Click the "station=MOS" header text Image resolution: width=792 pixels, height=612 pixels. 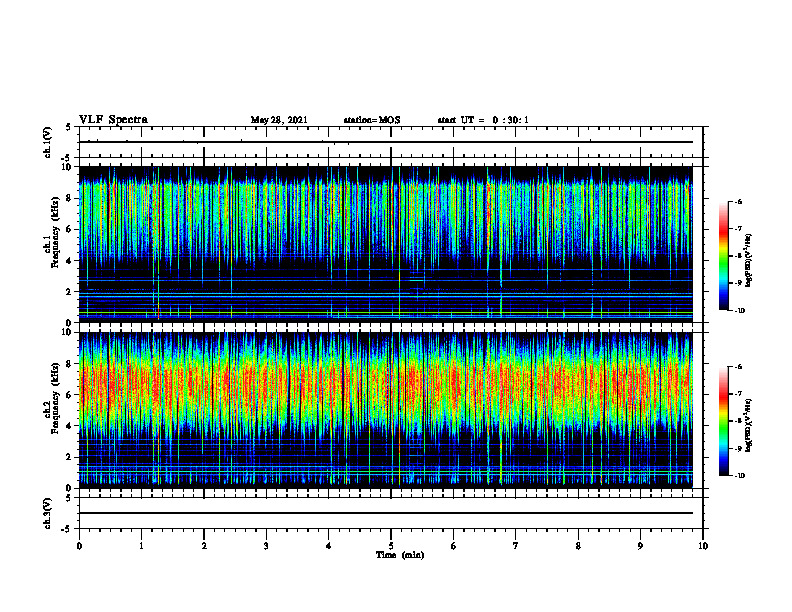point(372,120)
